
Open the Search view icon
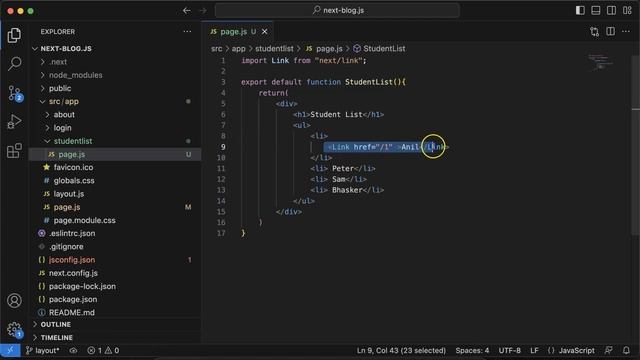tap(14, 64)
